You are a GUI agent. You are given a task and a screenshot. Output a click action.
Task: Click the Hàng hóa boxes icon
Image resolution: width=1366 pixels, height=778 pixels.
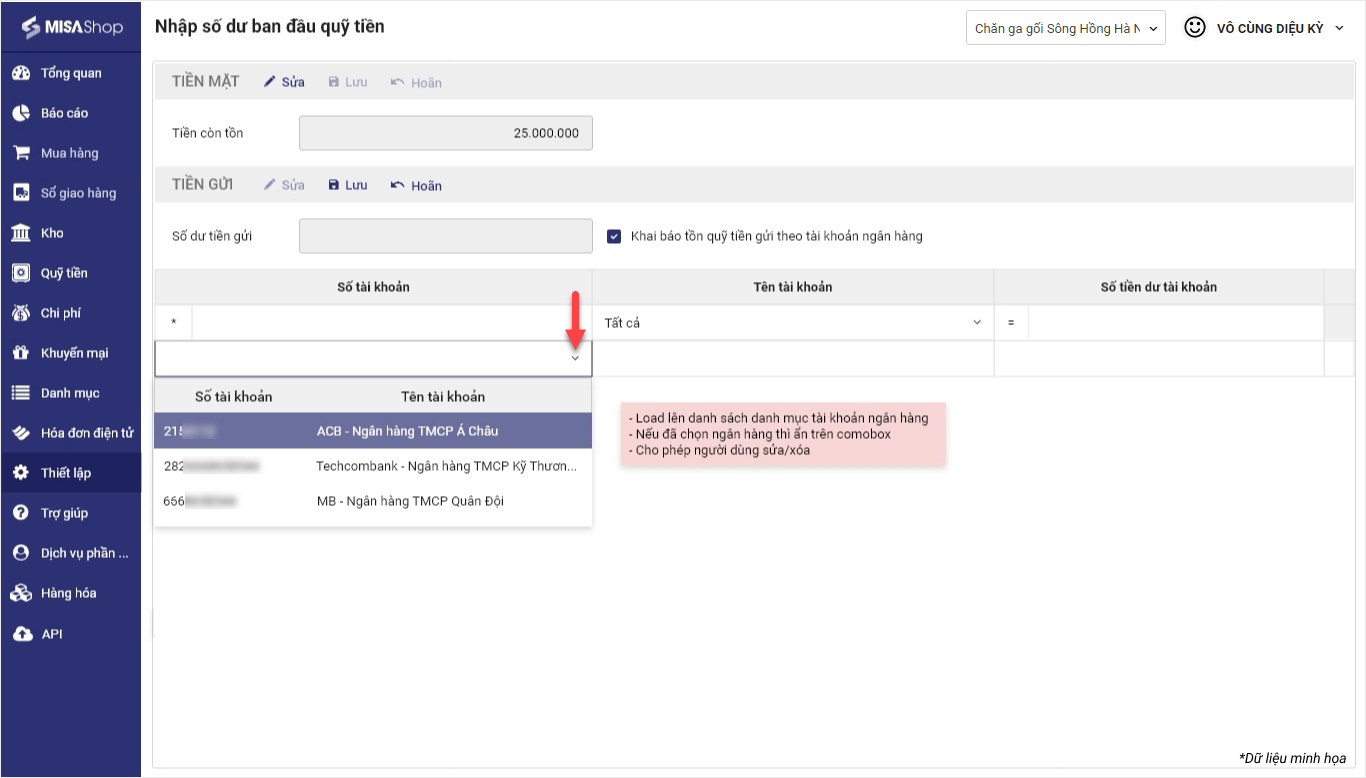[21, 593]
